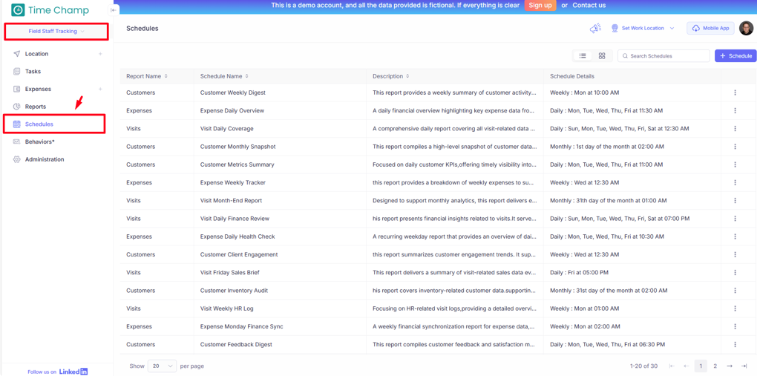Viewport: 757px width, 382px height.
Task: Open the actions menu for Customer Monthly Snapshot
Action: pyautogui.click(x=735, y=147)
